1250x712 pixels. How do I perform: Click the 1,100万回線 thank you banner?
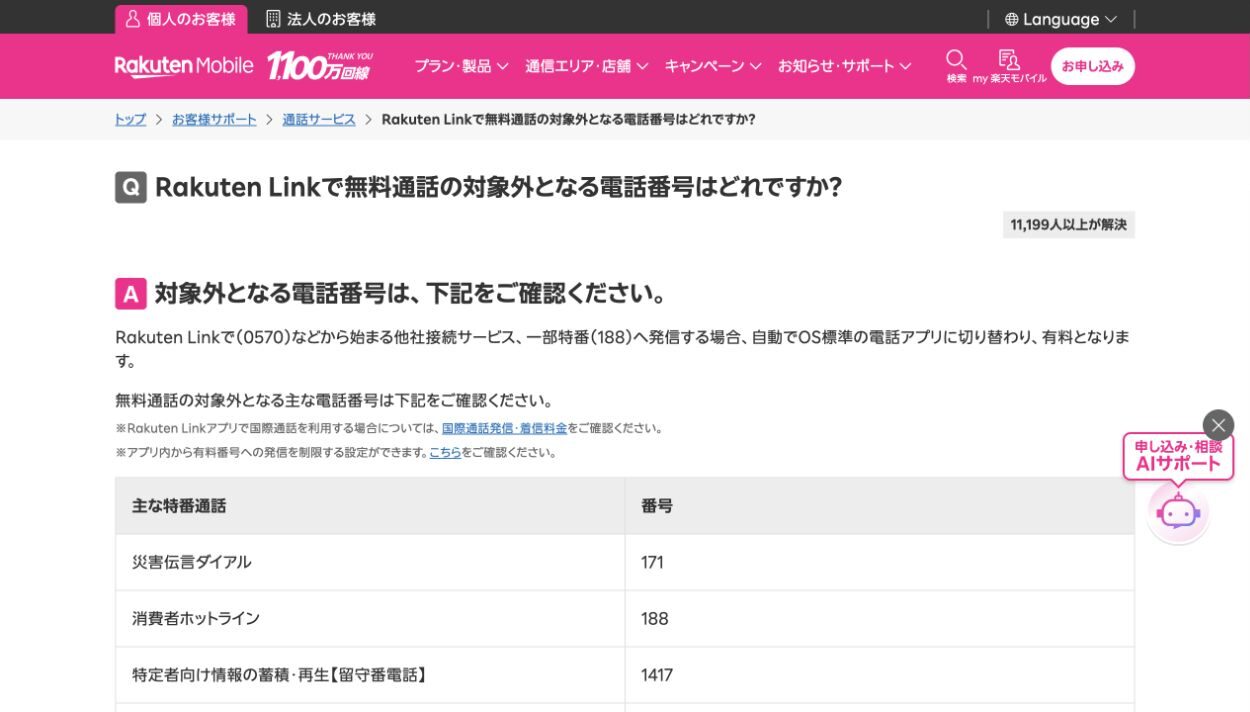[319, 66]
